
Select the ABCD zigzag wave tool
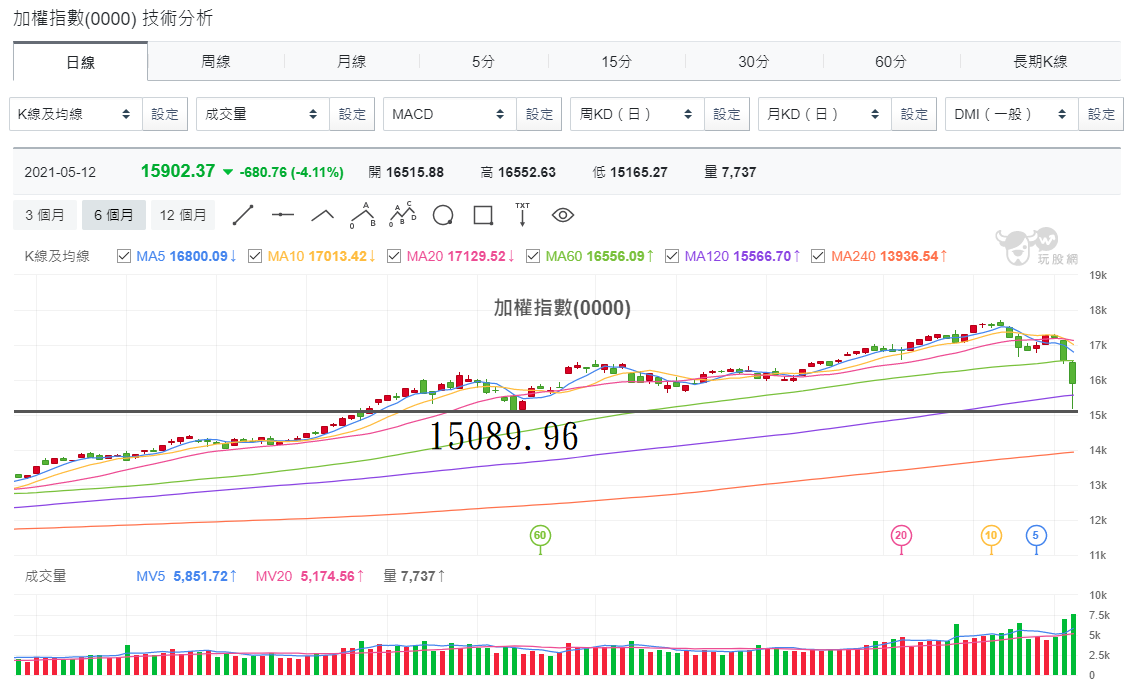402,215
